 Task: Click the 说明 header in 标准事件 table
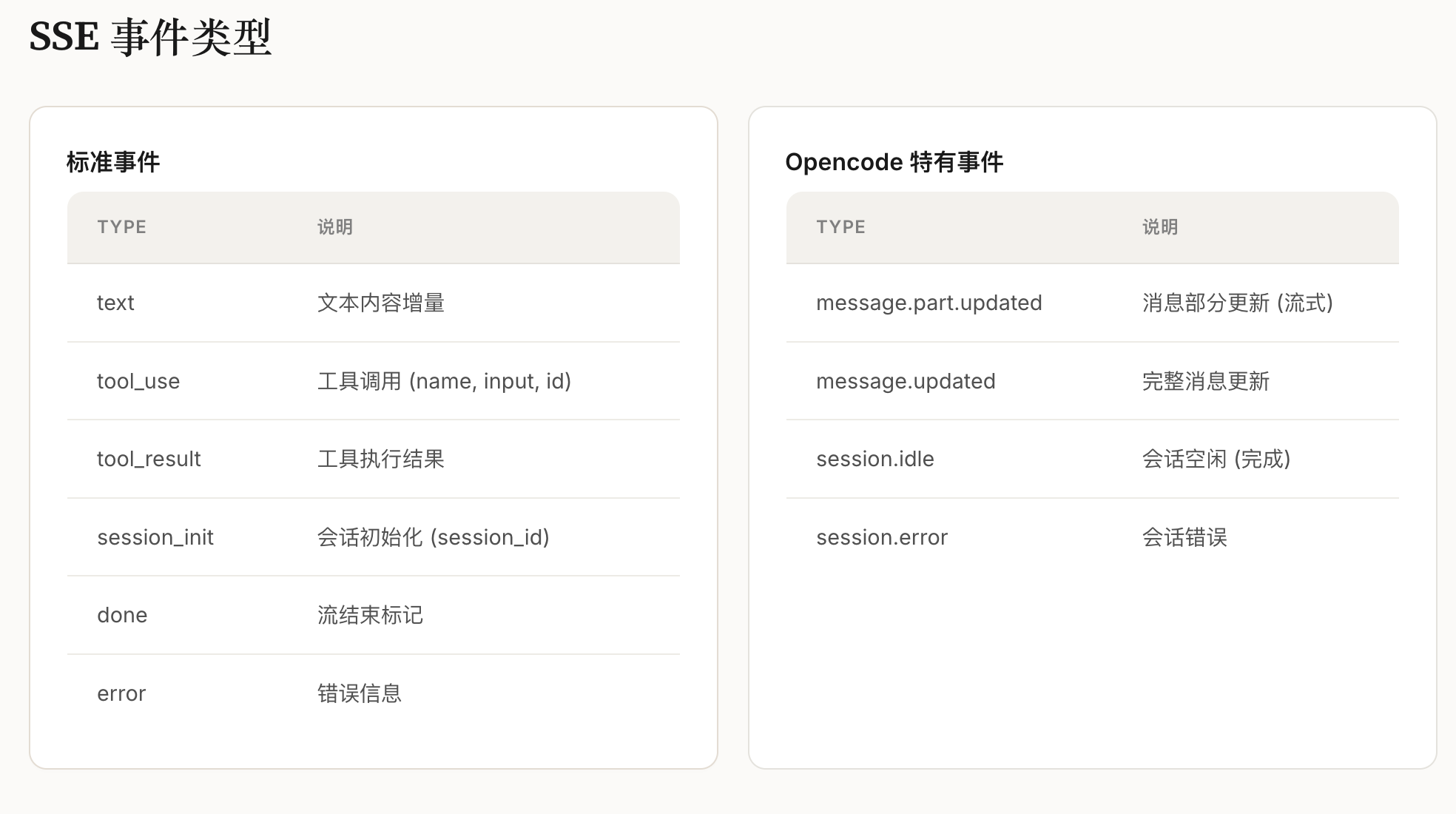tap(335, 227)
